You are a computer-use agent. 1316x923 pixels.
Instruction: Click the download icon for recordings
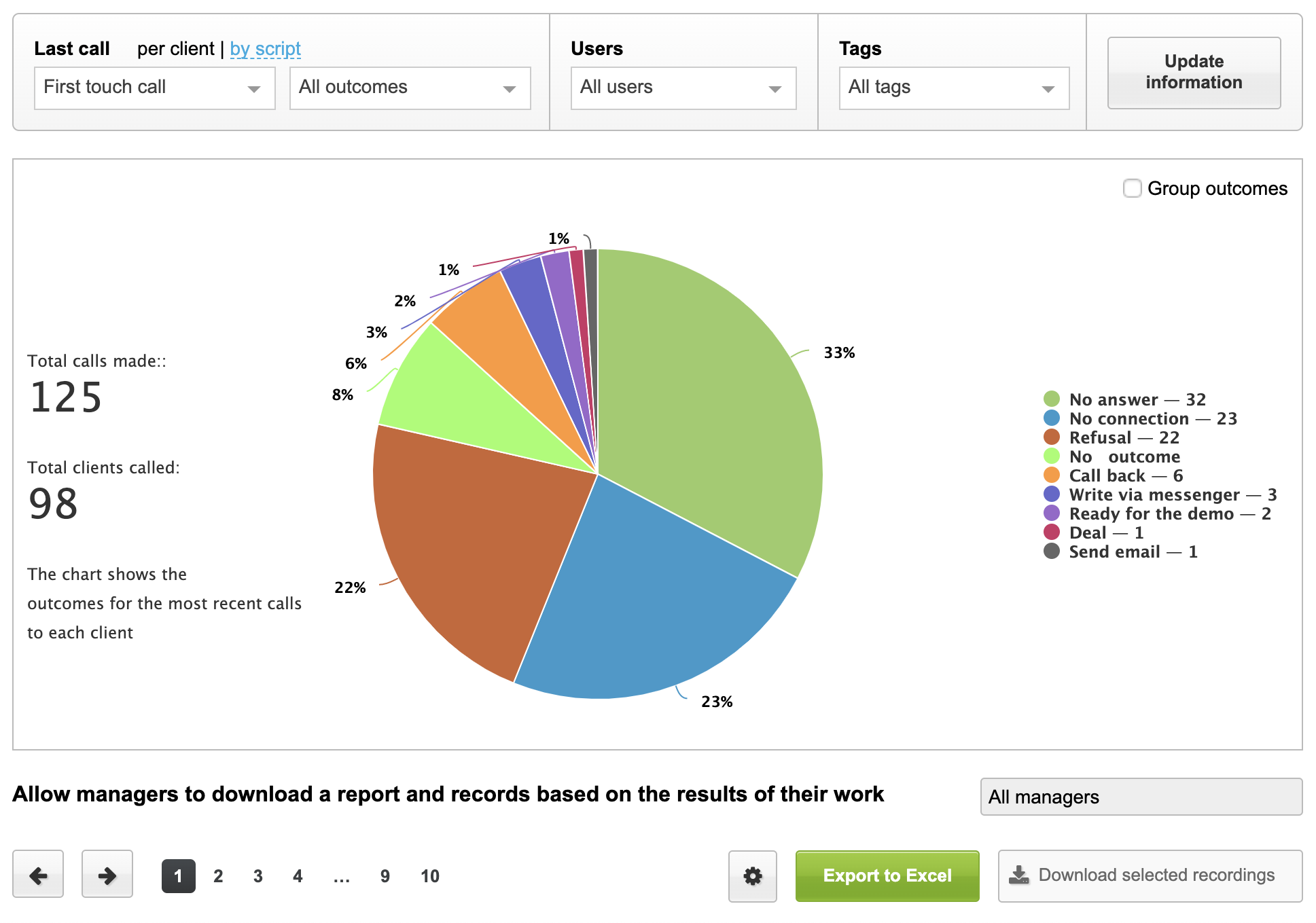pos(1018,875)
